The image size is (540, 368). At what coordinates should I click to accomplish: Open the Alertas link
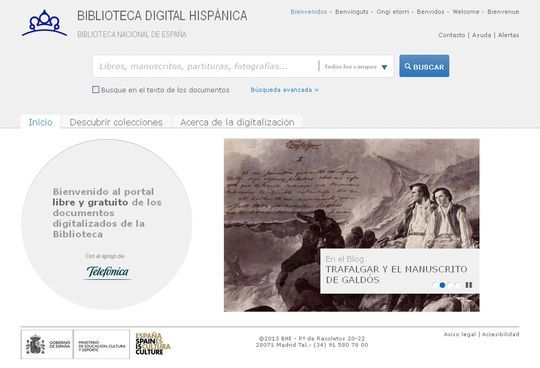[509, 35]
